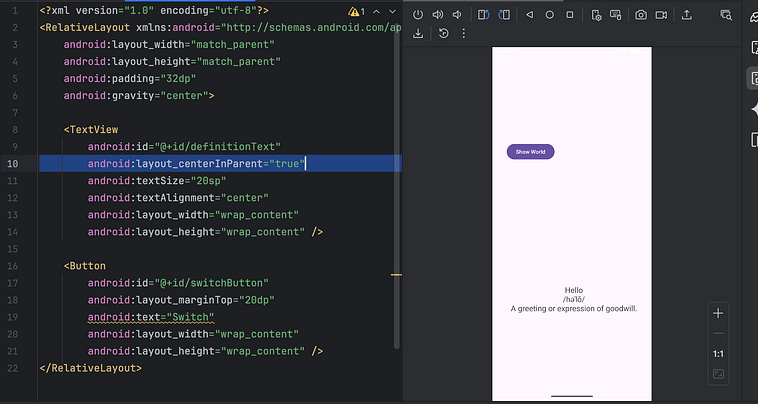
Task: Click line number 19 in the gutter
Action: pyautogui.click(x=13, y=317)
